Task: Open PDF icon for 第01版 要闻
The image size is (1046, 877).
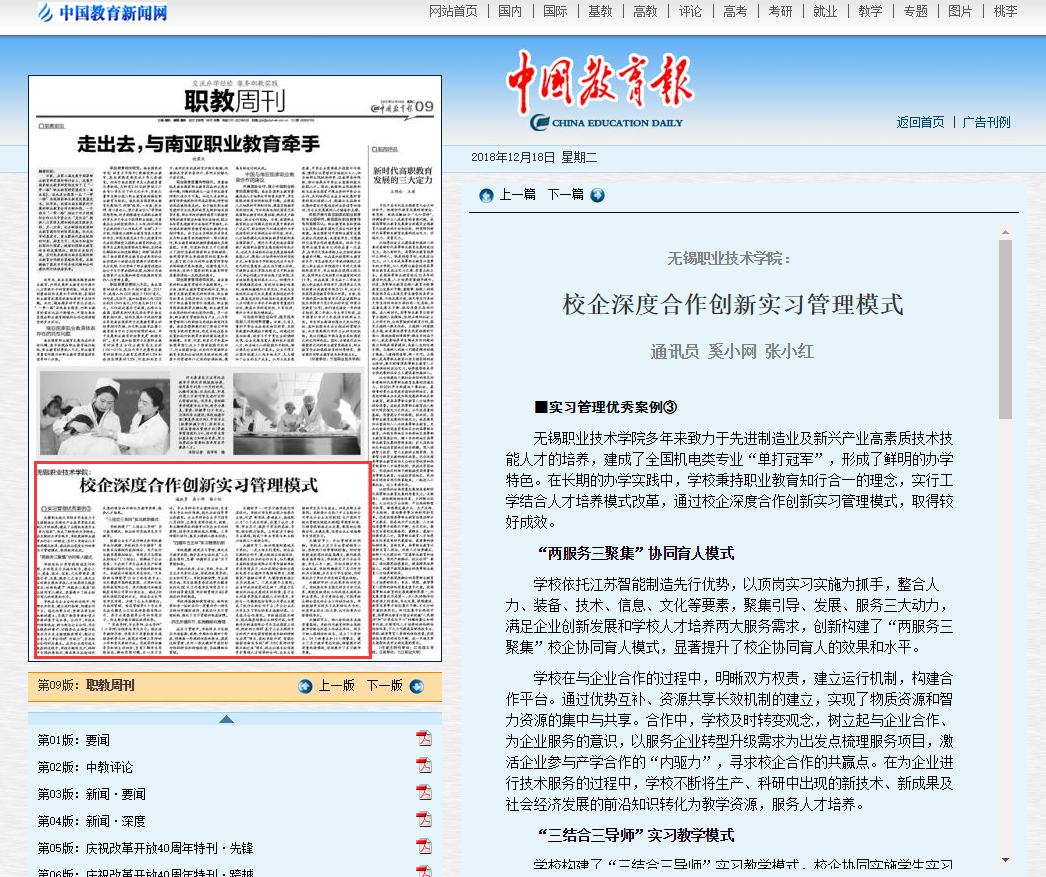Action: pyautogui.click(x=424, y=739)
